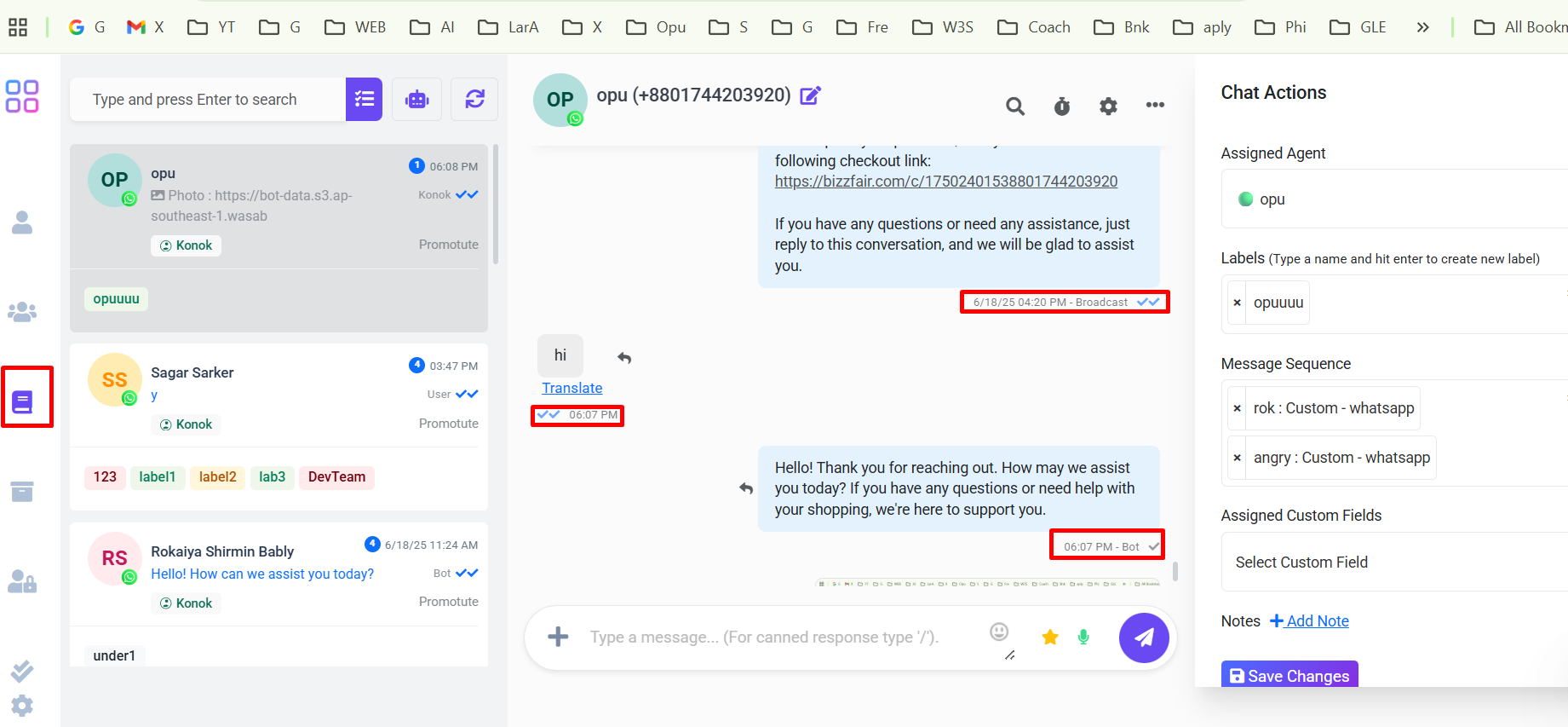Image resolution: width=1568 pixels, height=727 pixels.
Task: Remove the opuuuu label tag
Action: point(1237,303)
